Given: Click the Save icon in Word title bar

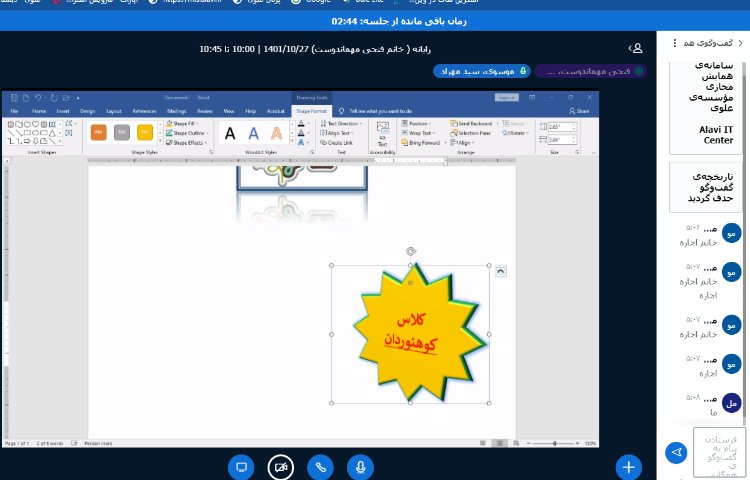Looking at the screenshot, I should tap(14, 98).
